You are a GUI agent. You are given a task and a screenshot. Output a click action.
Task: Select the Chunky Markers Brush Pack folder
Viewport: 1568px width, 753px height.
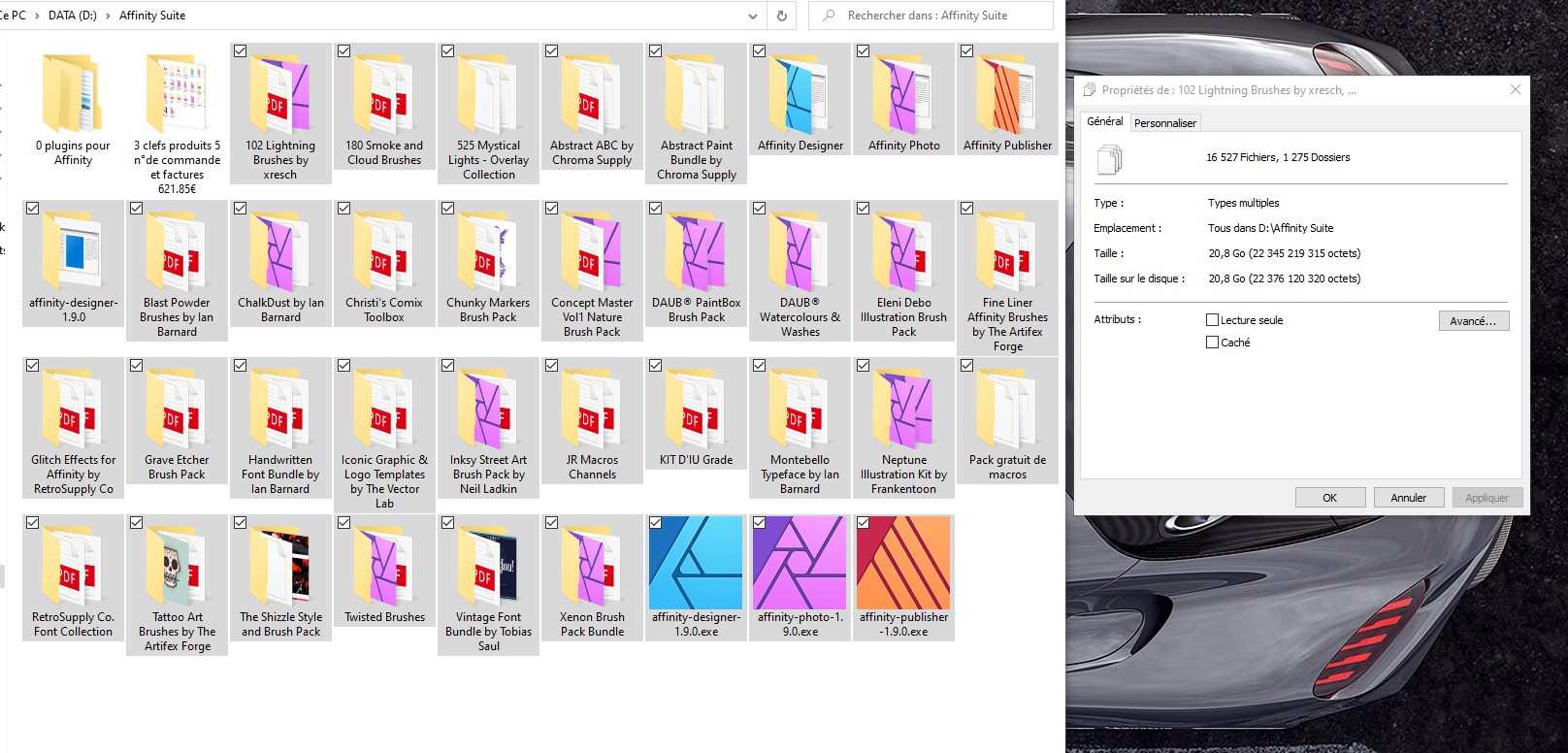[488, 262]
